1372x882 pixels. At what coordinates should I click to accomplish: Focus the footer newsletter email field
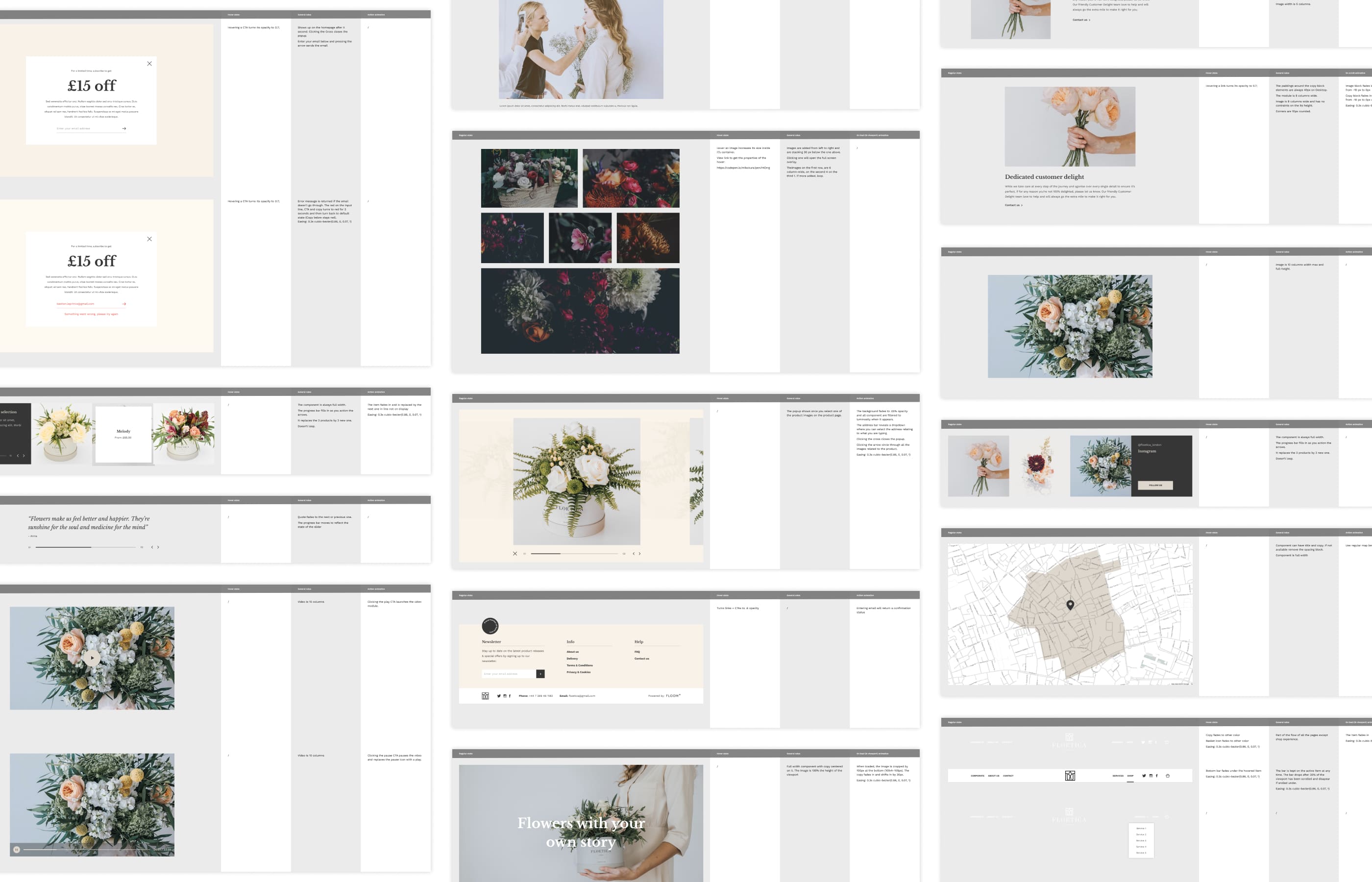click(x=509, y=674)
